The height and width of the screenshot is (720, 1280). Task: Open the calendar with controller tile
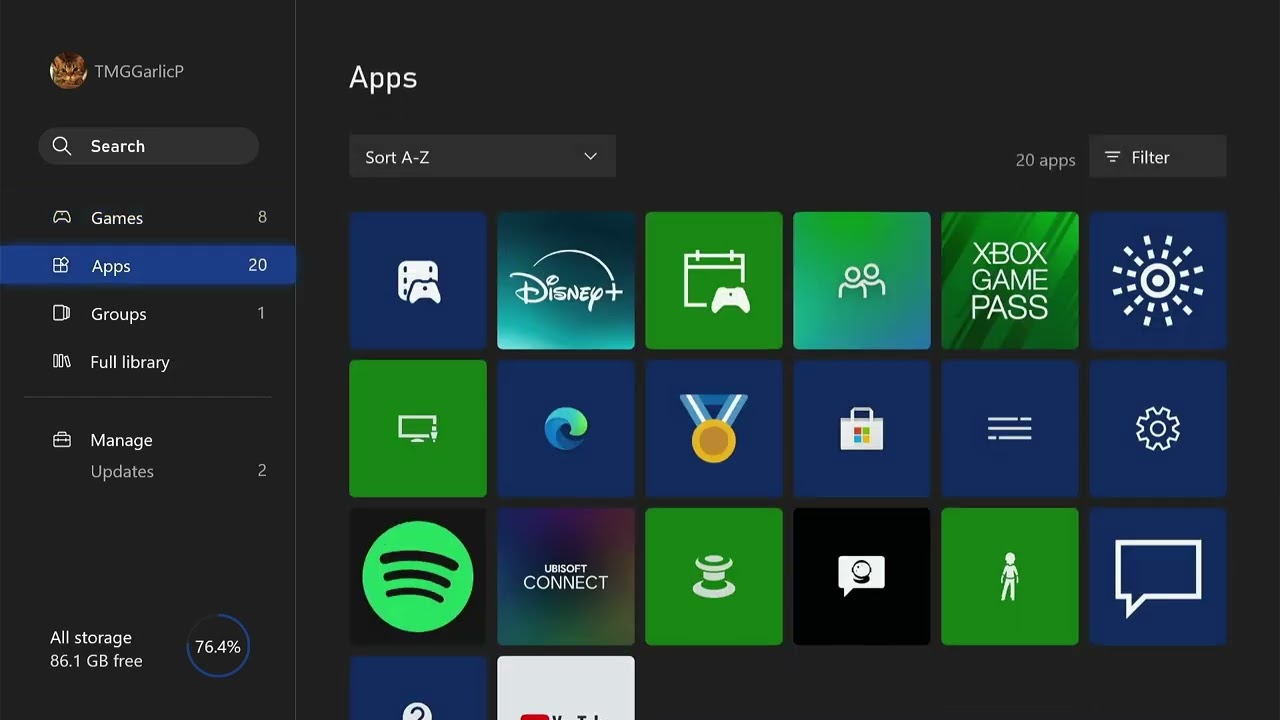(714, 281)
